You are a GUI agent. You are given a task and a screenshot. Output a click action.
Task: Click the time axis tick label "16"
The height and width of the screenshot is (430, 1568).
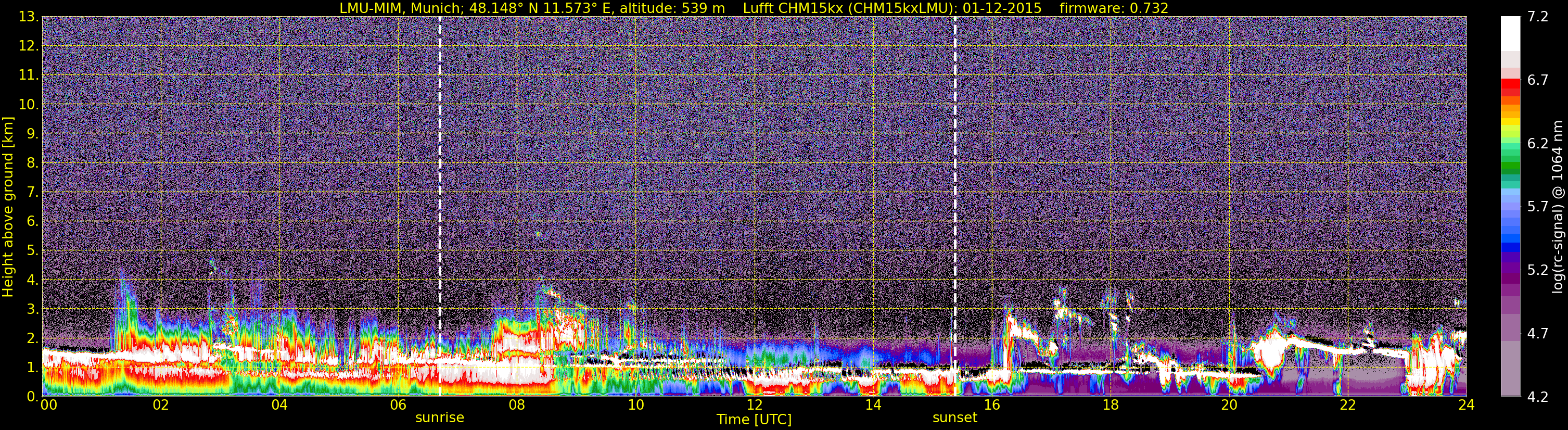pyautogui.click(x=991, y=405)
